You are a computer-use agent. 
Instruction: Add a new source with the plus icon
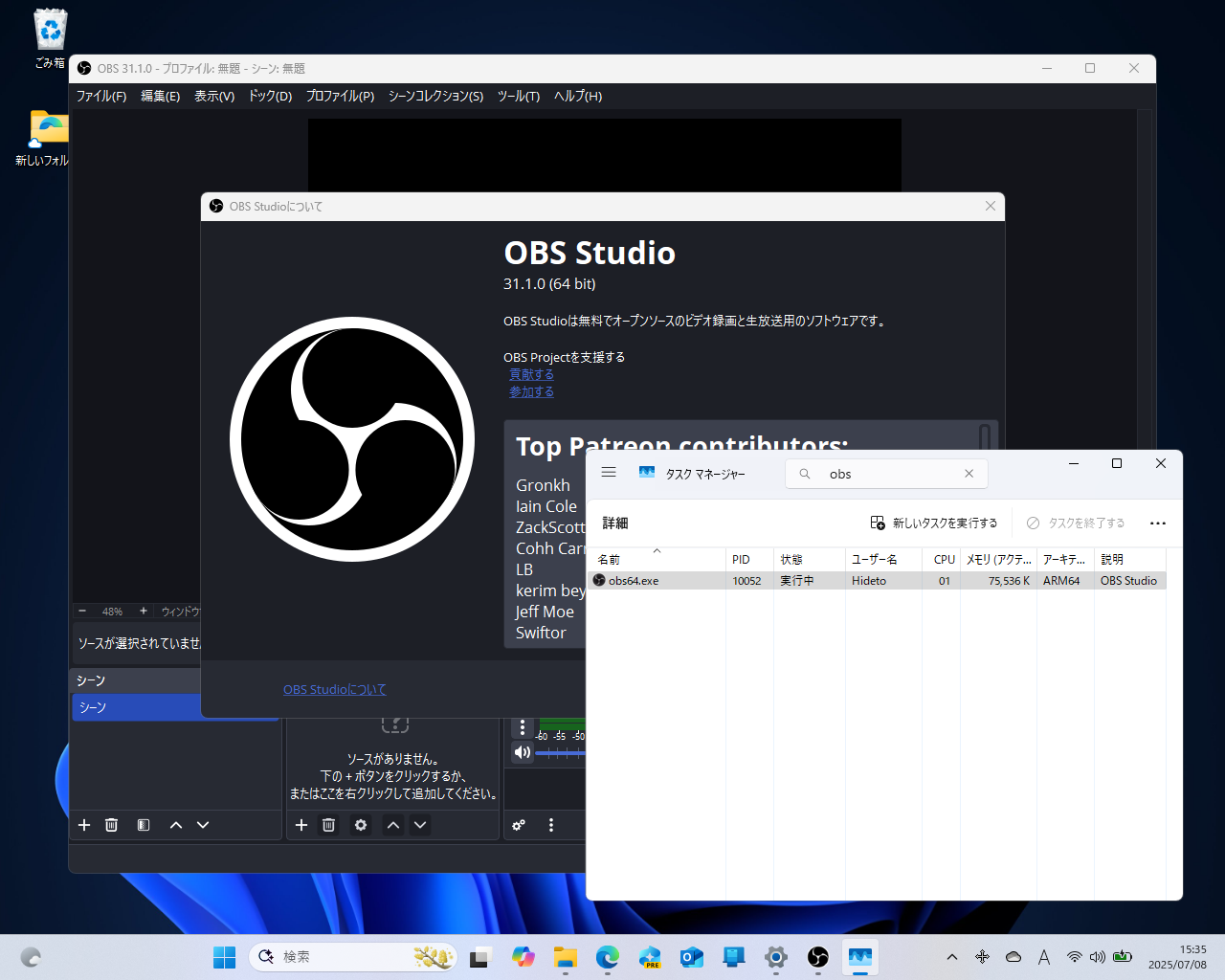[301, 824]
